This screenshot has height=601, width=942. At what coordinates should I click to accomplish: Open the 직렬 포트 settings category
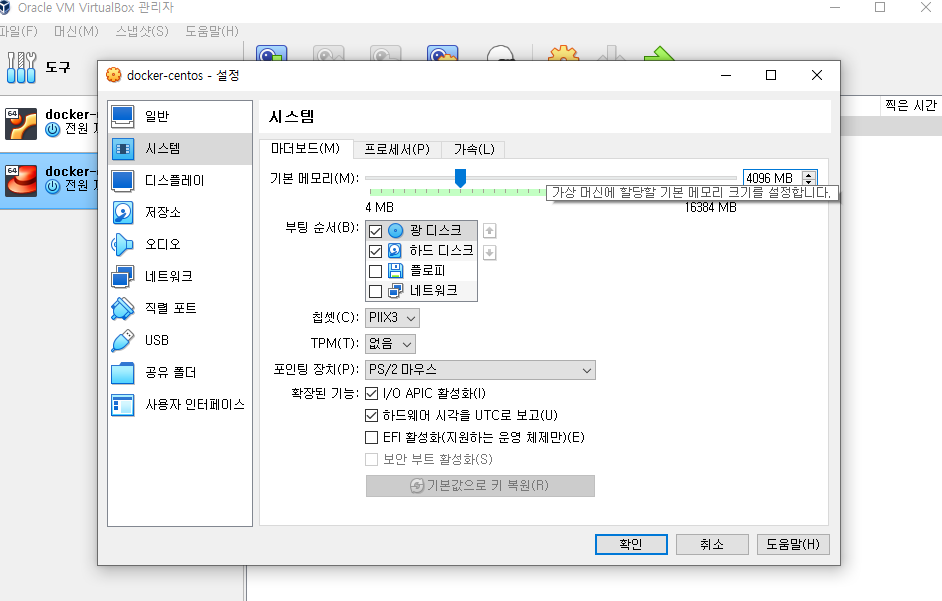(x=180, y=308)
